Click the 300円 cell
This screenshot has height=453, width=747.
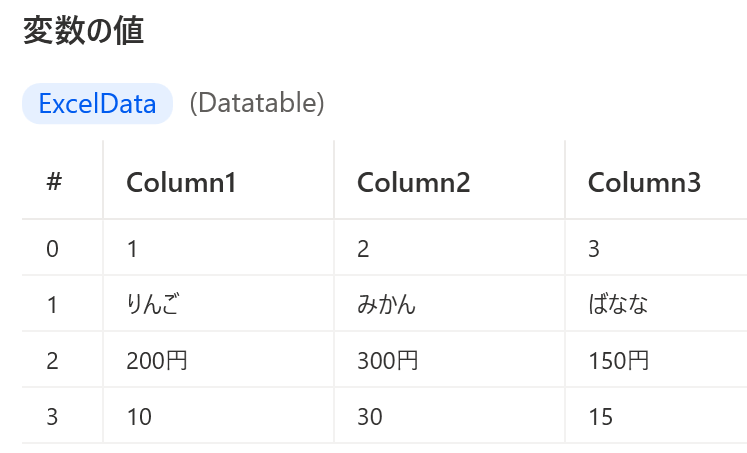(449, 360)
